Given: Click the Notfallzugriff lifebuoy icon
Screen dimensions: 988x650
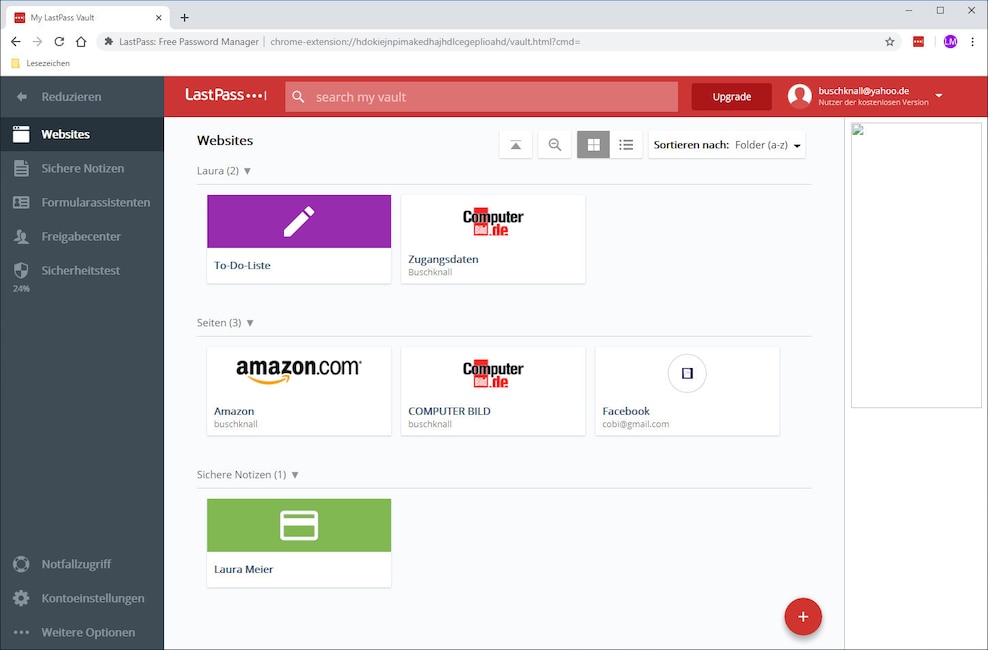Looking at the screenshot, I should (21, 564).
